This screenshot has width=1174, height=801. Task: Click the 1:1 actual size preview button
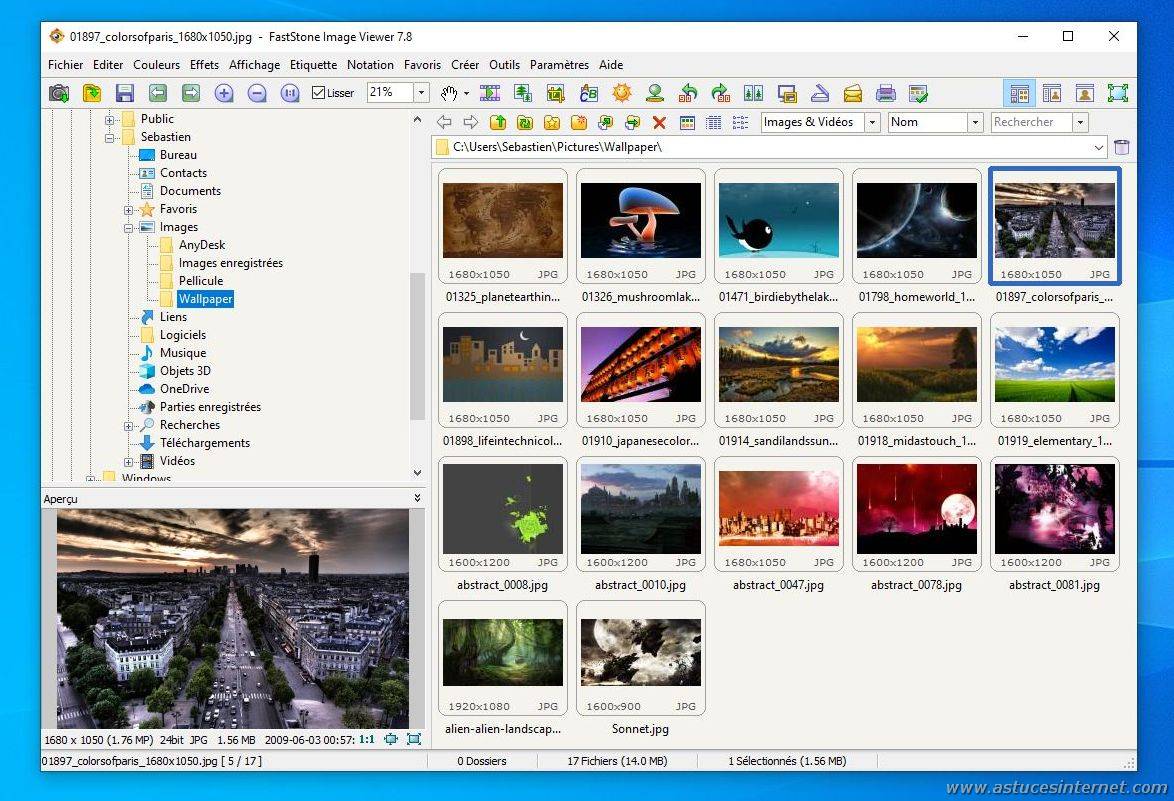click(367, 739)
